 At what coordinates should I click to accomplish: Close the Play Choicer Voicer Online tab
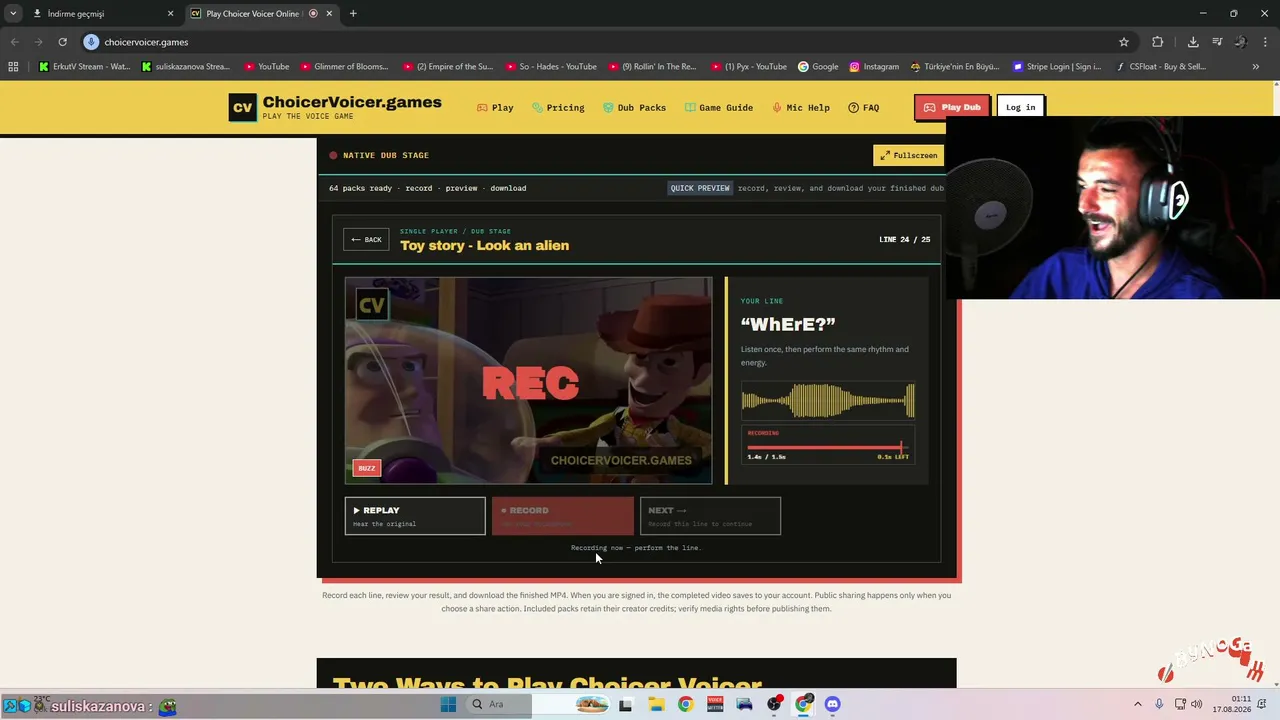click(x=329, y=14)
